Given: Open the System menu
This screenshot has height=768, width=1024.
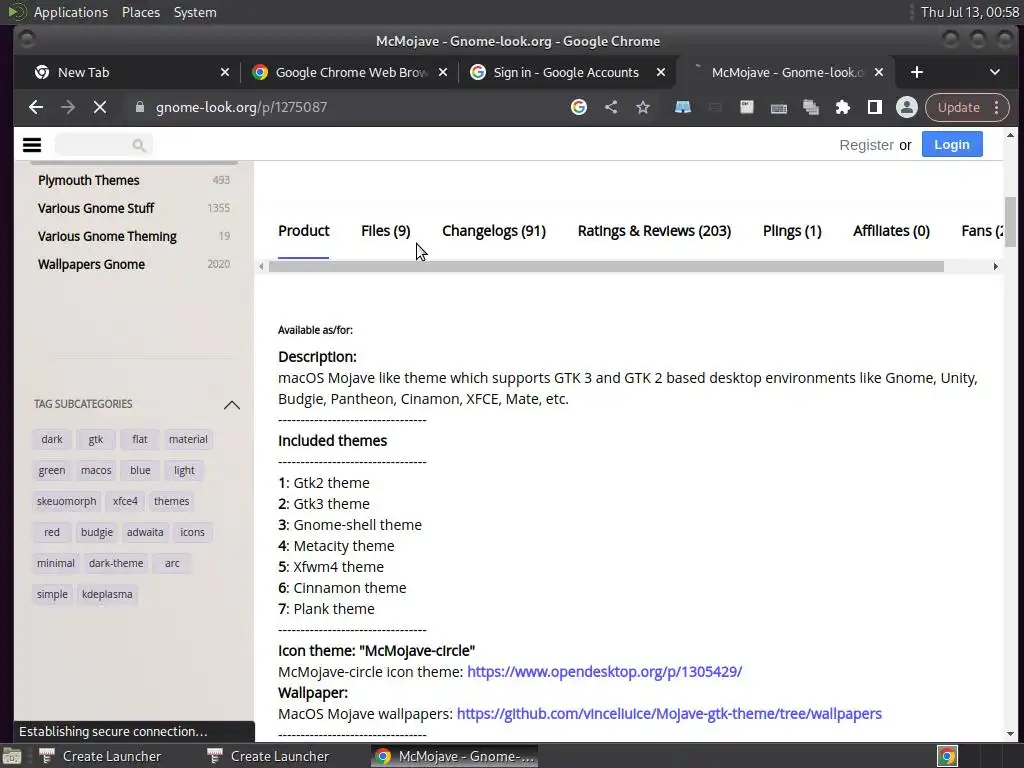Looking at the screenshot, I should pyautogui.click(x=195, y=12).
